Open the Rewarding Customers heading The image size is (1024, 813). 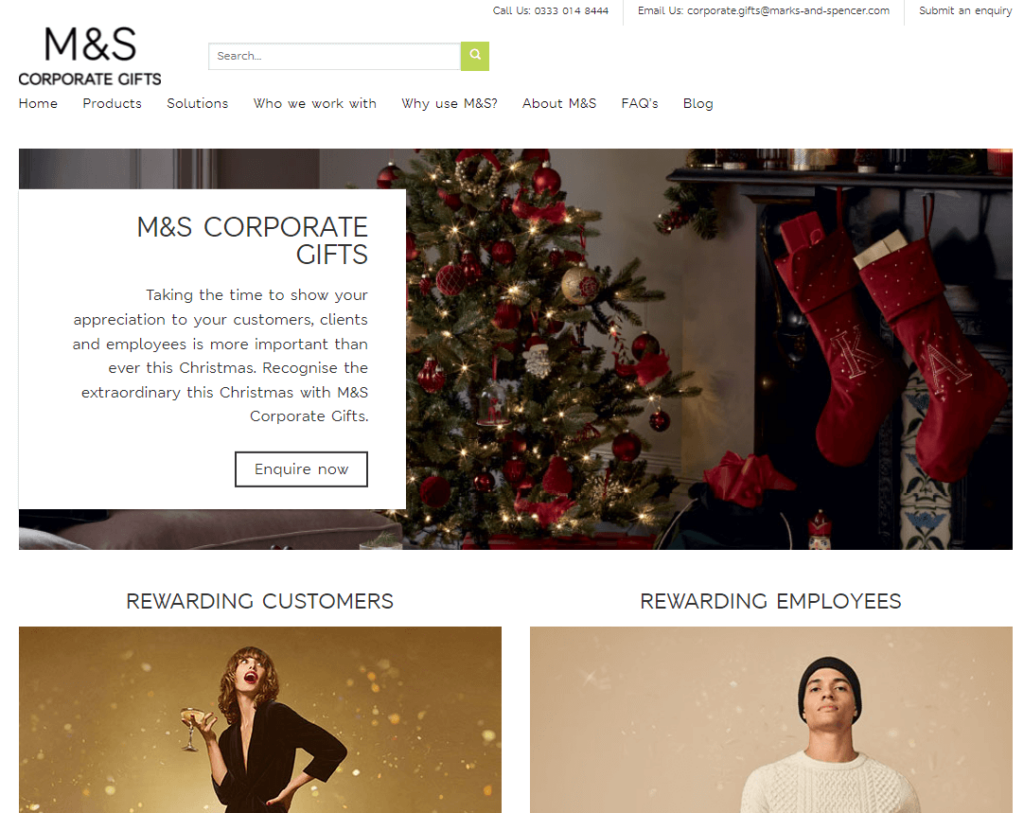click(x=260, y=601)
